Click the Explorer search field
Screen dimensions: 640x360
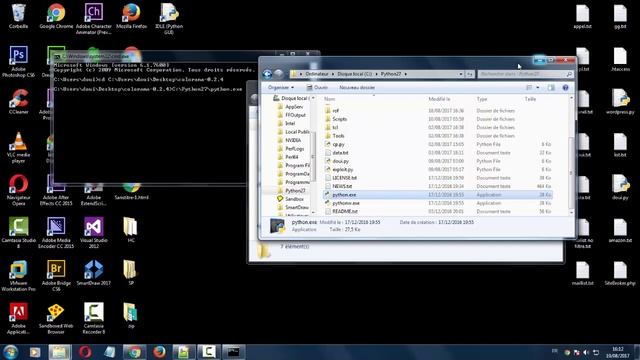(x=525, y=74)
